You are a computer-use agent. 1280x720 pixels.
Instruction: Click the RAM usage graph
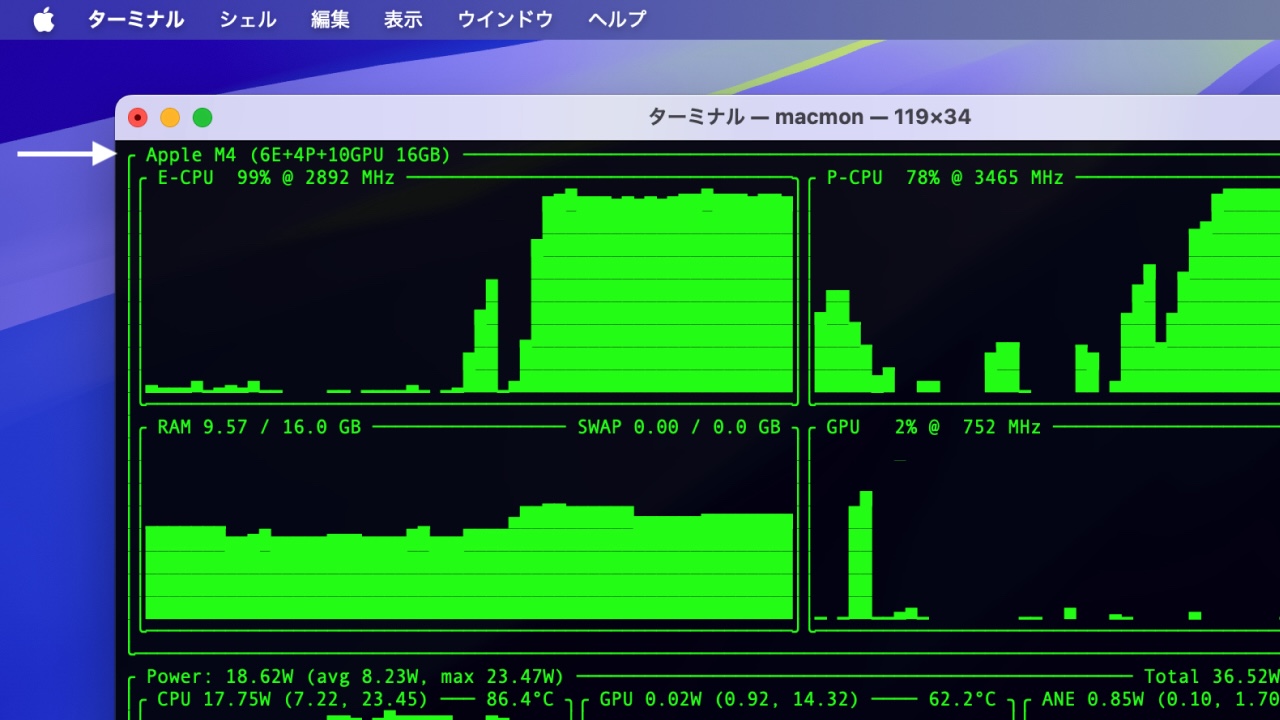pos(469,530)
